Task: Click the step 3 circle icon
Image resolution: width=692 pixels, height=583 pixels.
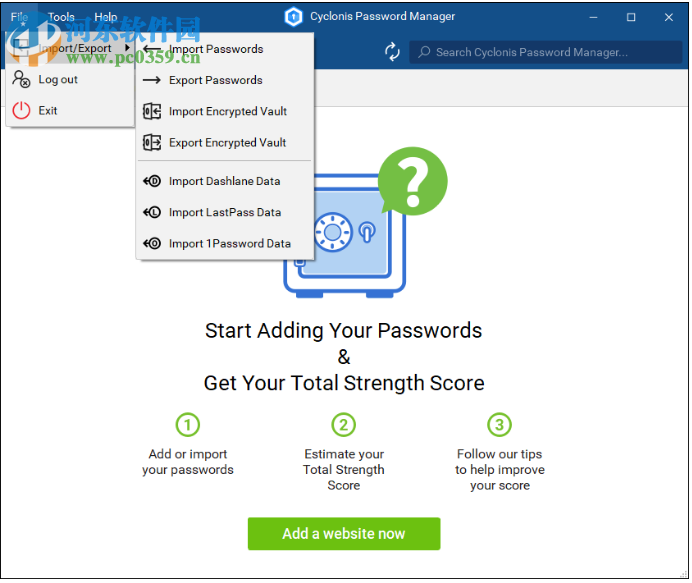Action: point(499,425)
